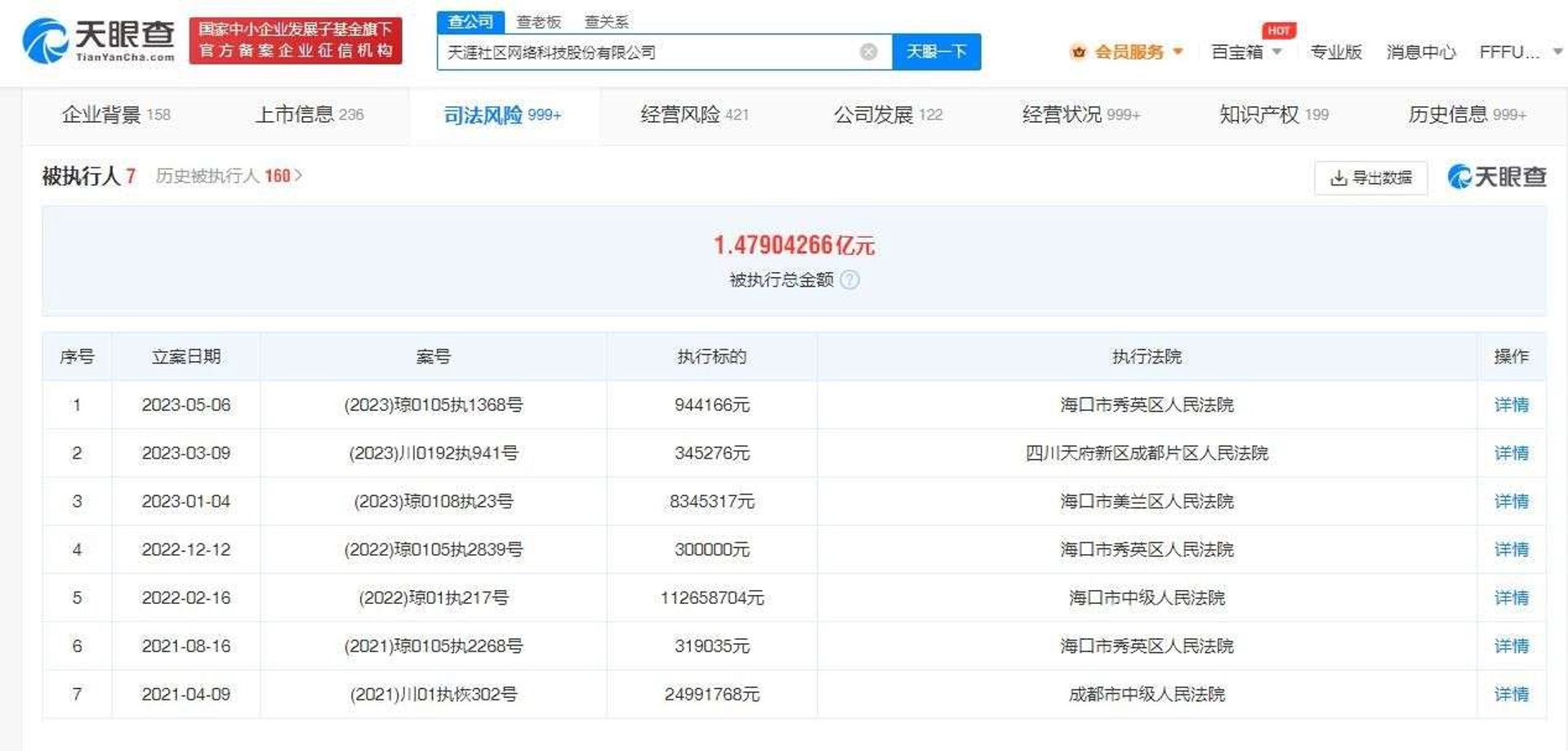Click court 海口市美兰区人民法院
1568x751 pixels.
(1147, 501)
